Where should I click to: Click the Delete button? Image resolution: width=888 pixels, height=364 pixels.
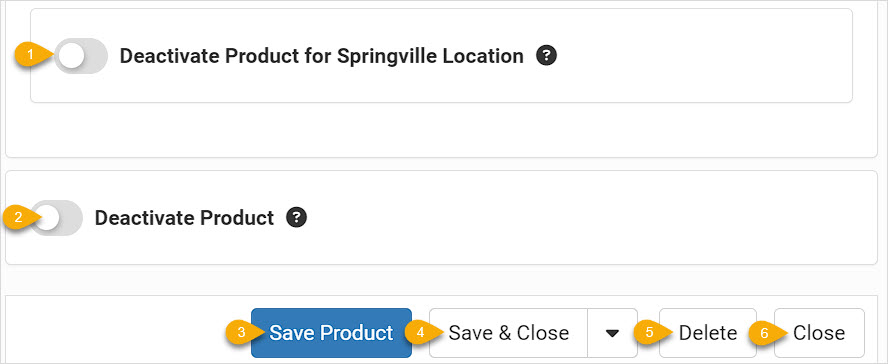pyautogui.click(x=708, y=333)
